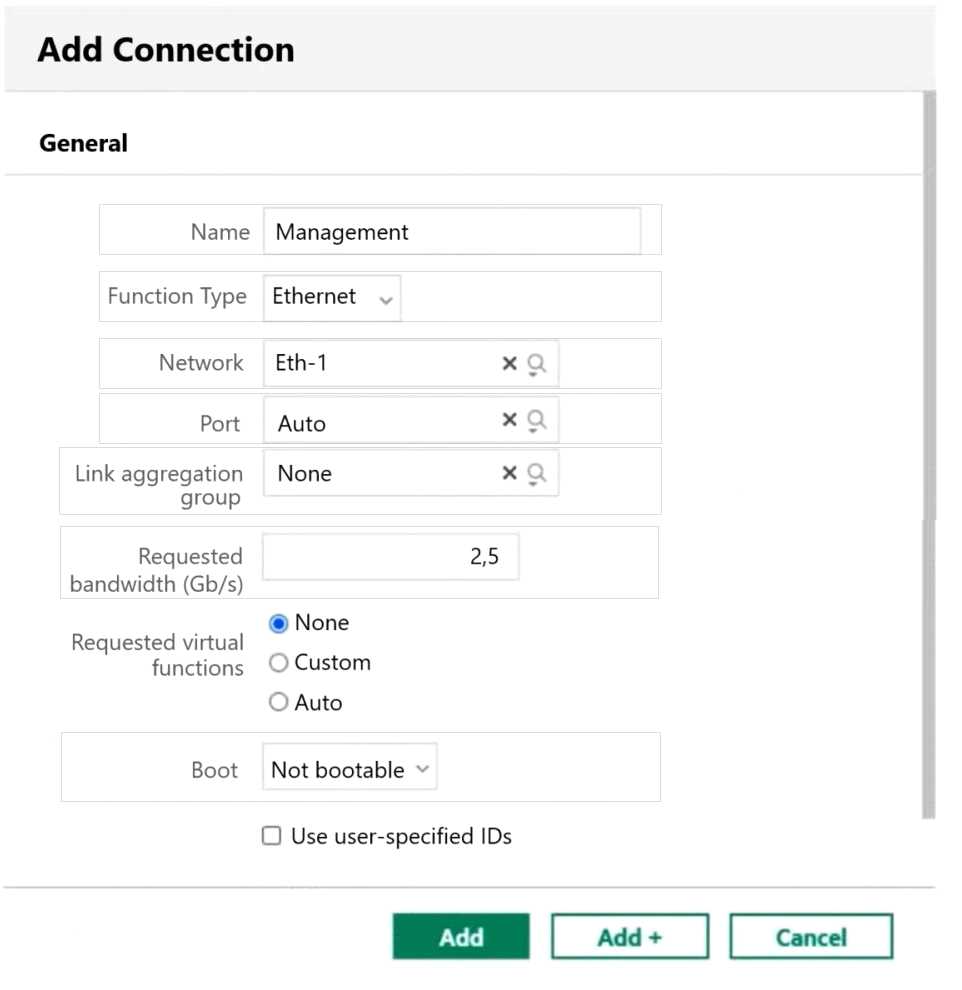Cancel the Add Connection dialog
Viewport: 962px width, 990px height.
(x=811, y=936)
